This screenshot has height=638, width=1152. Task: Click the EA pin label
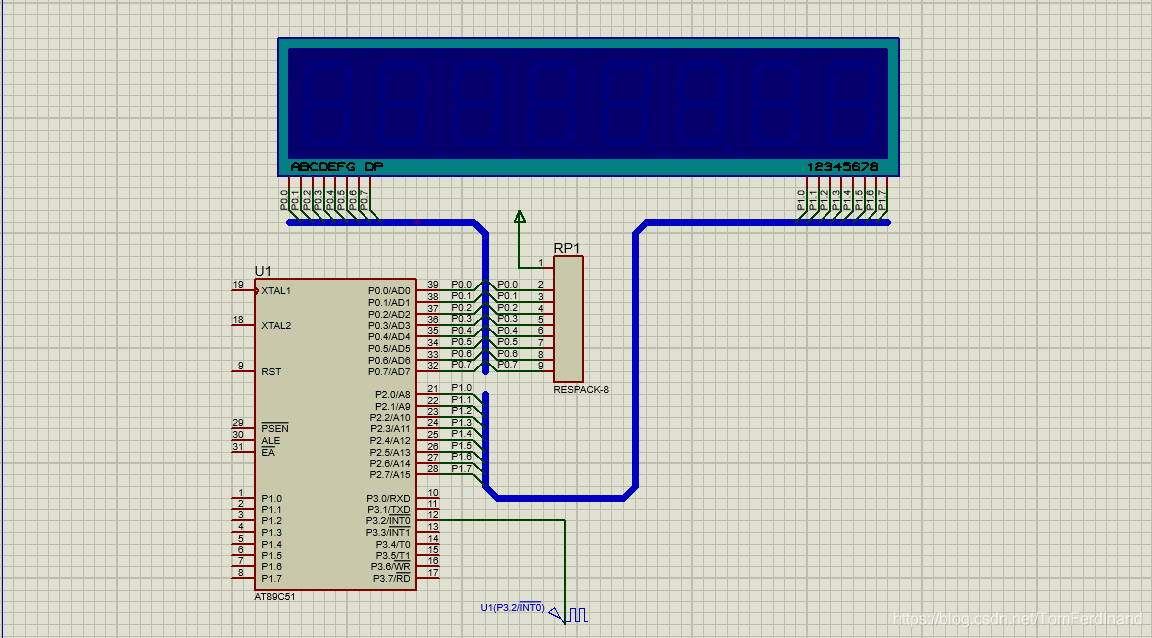(268, 452)
